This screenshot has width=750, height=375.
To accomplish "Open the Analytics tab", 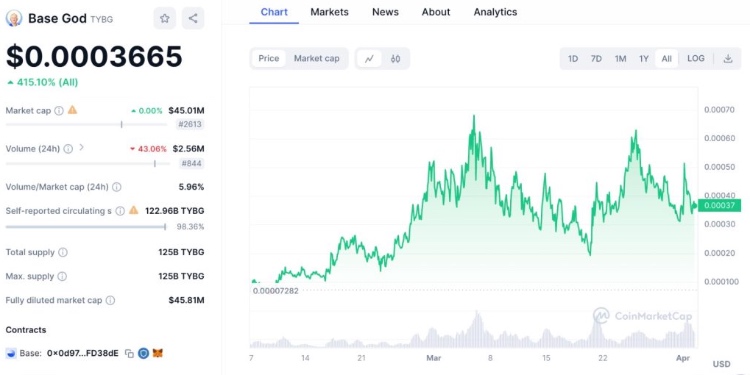I will 495,12.
